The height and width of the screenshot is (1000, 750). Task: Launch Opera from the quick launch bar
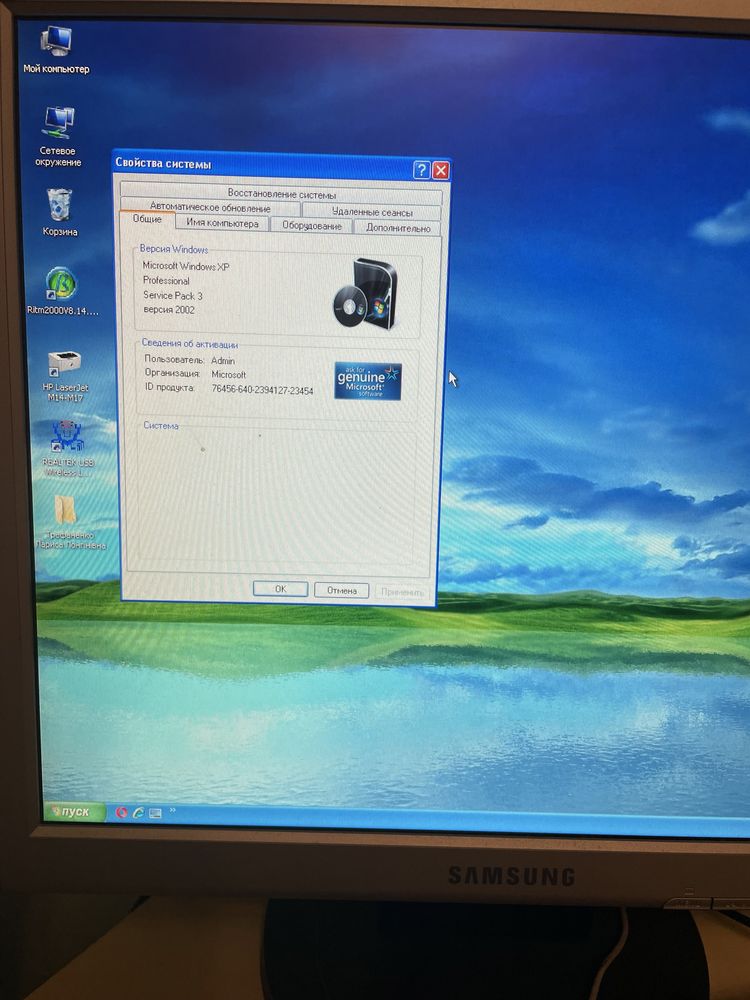(x=121, y=812)
